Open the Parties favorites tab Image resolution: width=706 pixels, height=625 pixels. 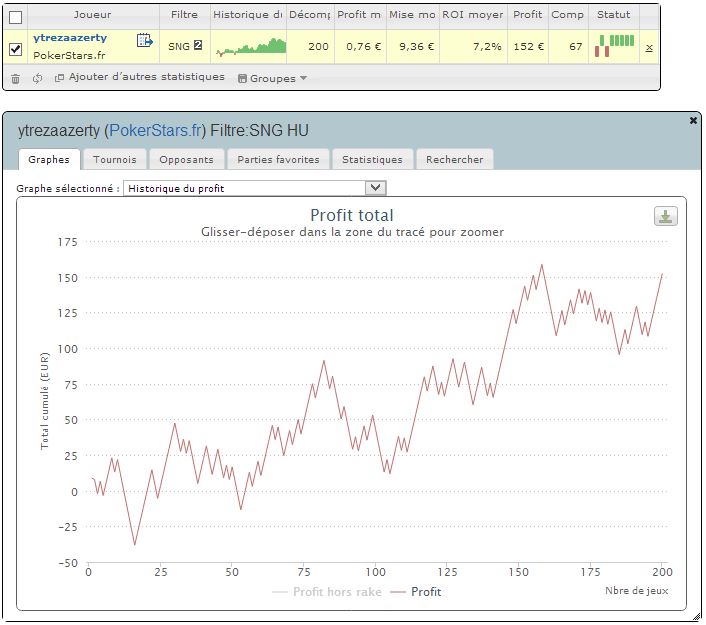278,159
